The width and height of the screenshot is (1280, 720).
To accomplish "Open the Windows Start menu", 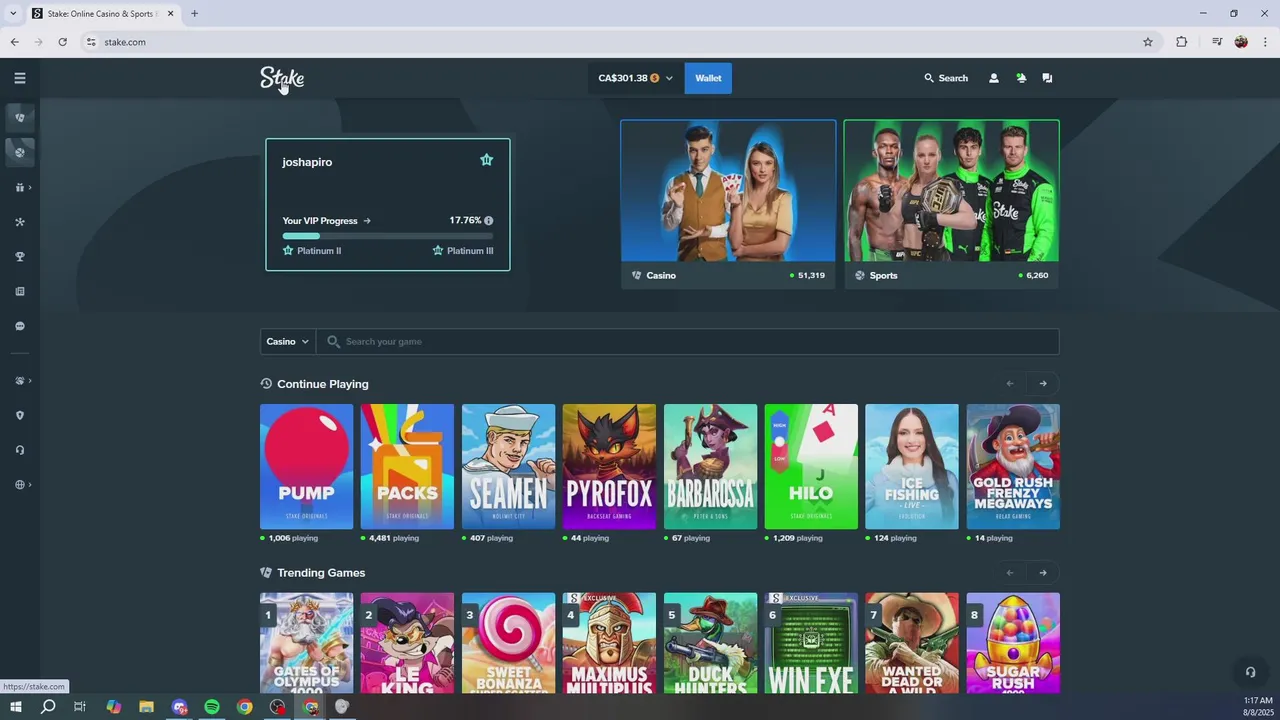I will (x=16, y=707).
